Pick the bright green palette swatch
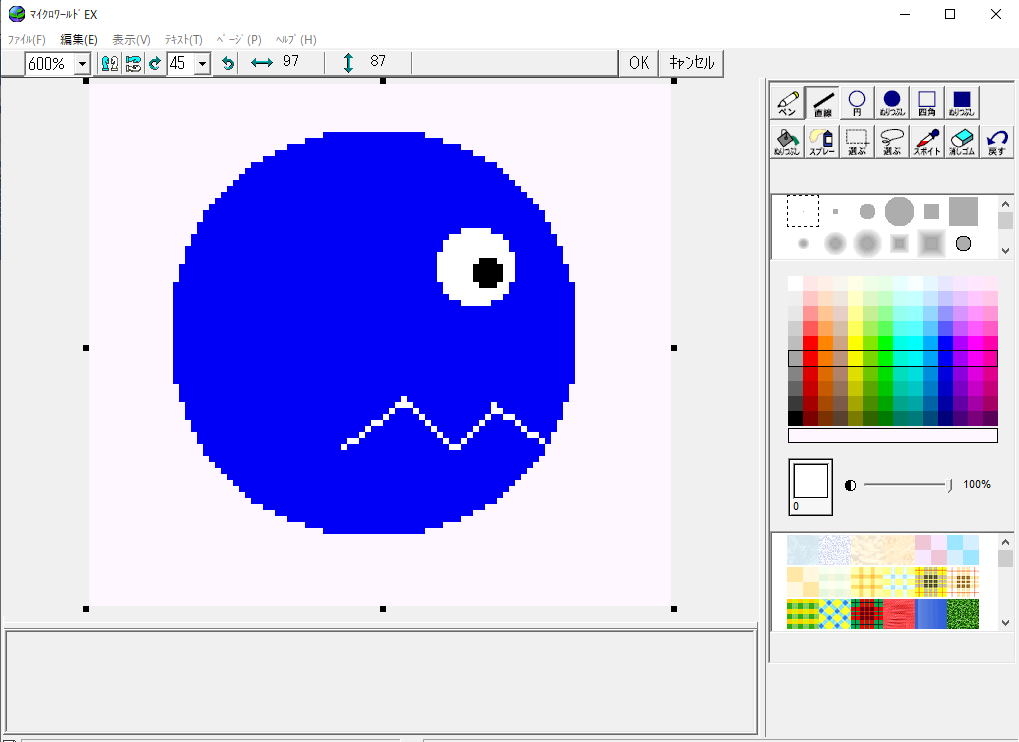Viewport: 1019px width, 742px height. tap(885, 344)
